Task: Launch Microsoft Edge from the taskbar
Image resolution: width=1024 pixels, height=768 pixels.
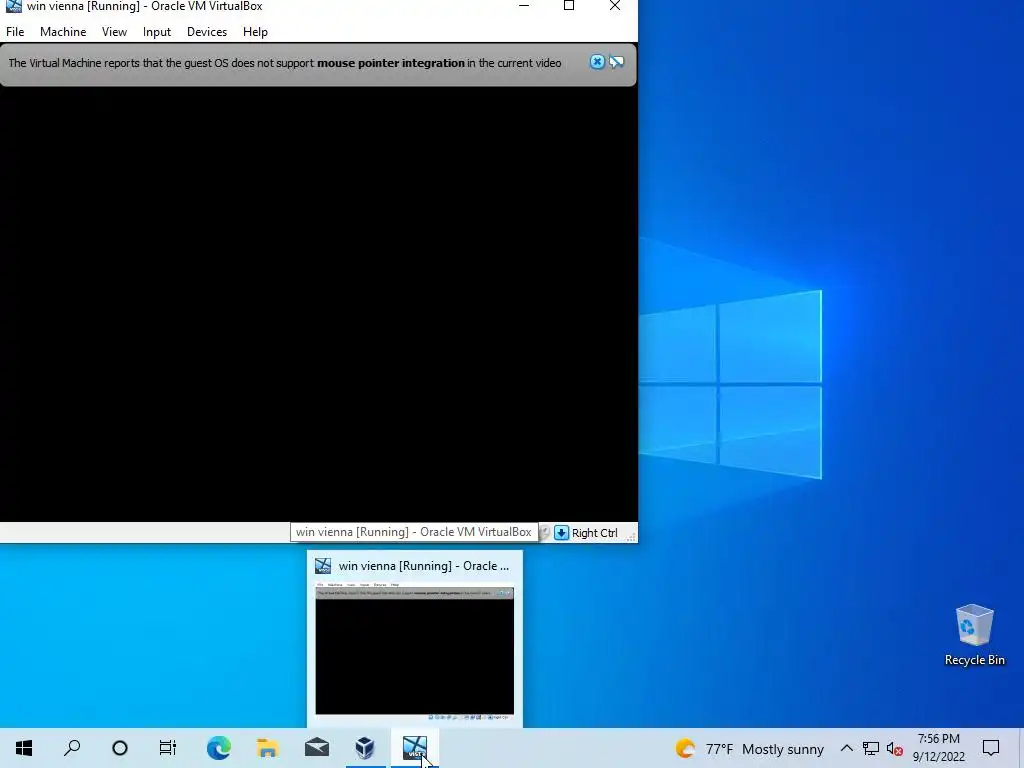Action: click(x=219, y=748)
